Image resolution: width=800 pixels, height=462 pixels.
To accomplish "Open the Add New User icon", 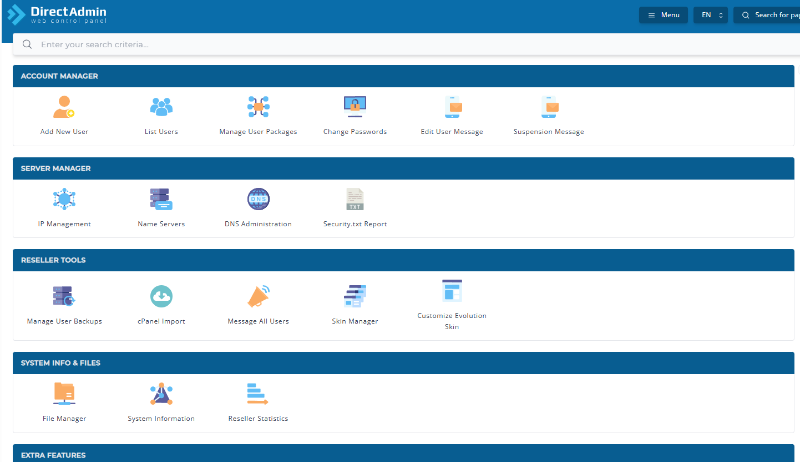I will click(64, 107).
